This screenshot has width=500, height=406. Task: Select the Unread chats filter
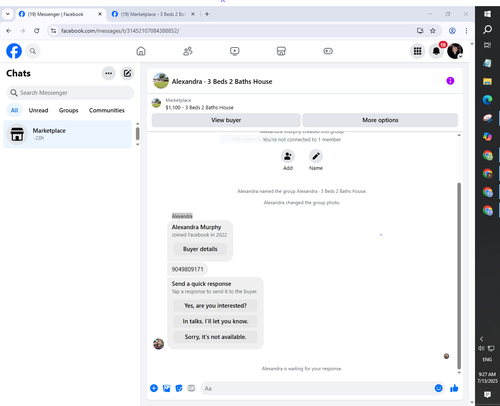click(x=38, y=110)
